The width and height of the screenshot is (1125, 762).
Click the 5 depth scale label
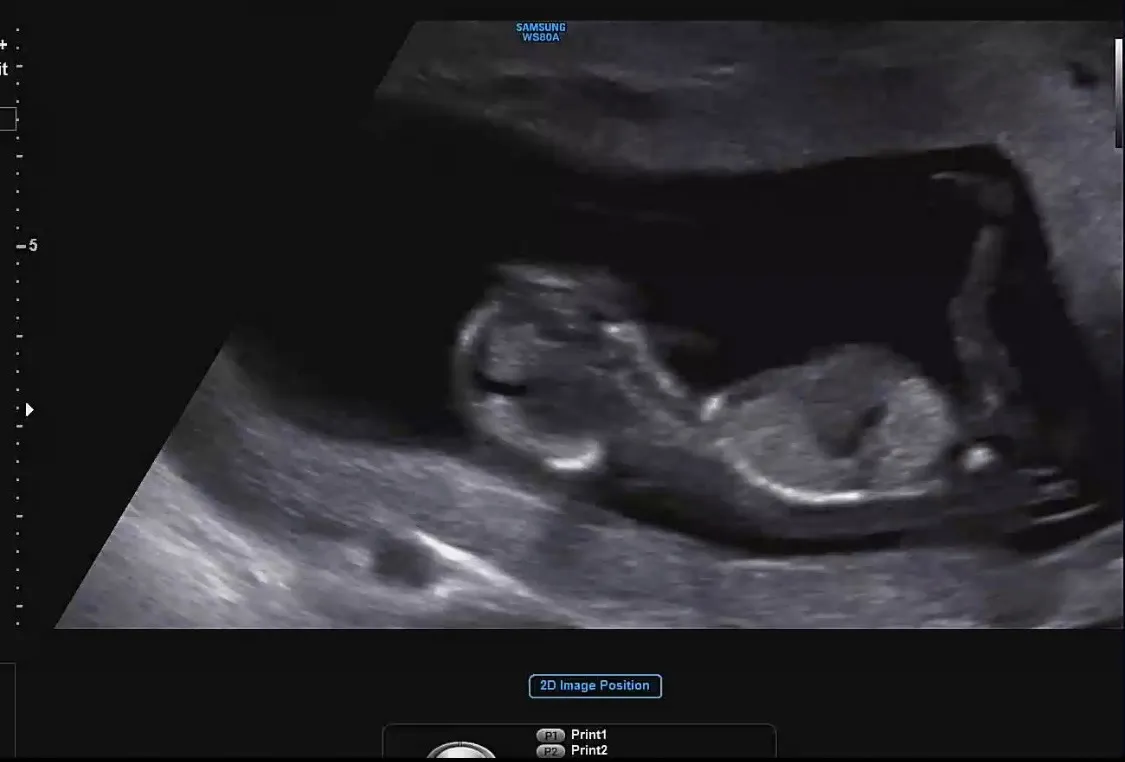point(32,245)
